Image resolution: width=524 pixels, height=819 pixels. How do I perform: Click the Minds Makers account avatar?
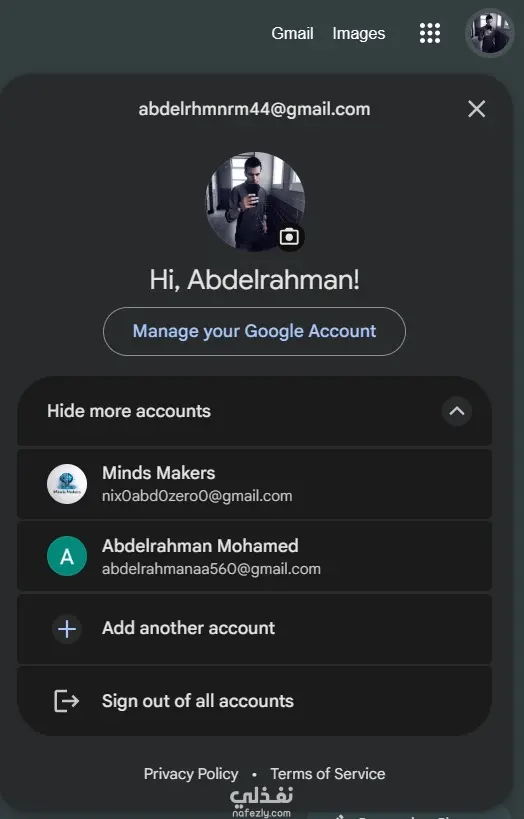[67, 484]
